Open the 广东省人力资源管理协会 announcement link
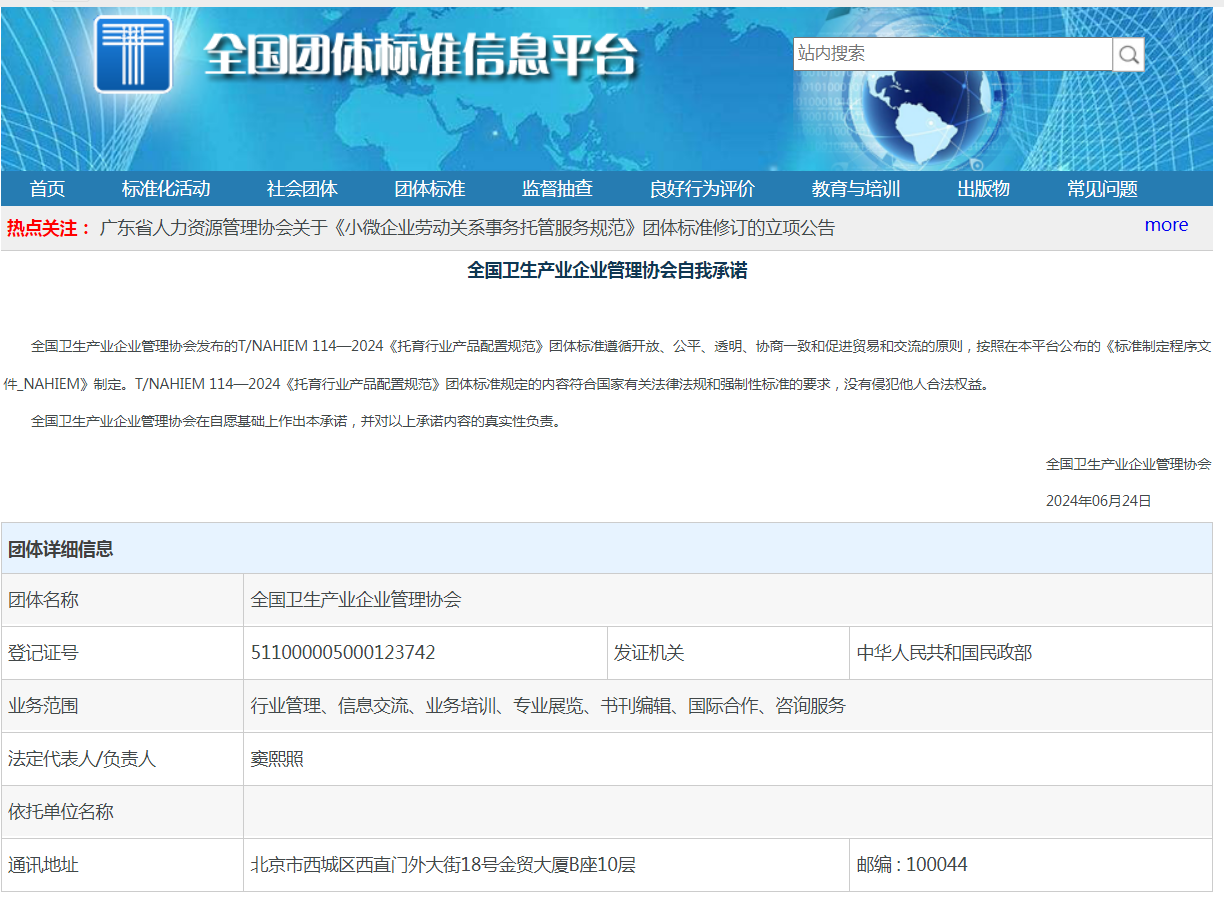Screen dimensions: 1224x916 point(467,228)
